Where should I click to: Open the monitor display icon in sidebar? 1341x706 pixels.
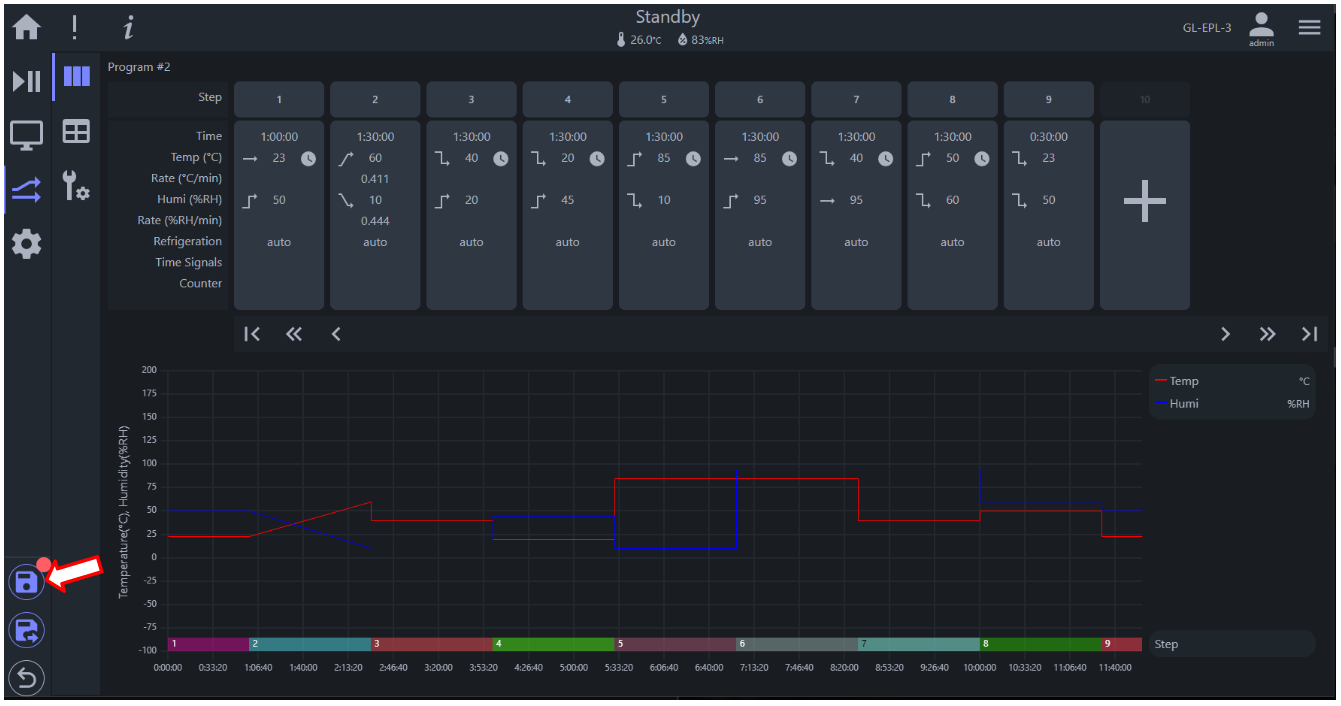coord(26,134)
